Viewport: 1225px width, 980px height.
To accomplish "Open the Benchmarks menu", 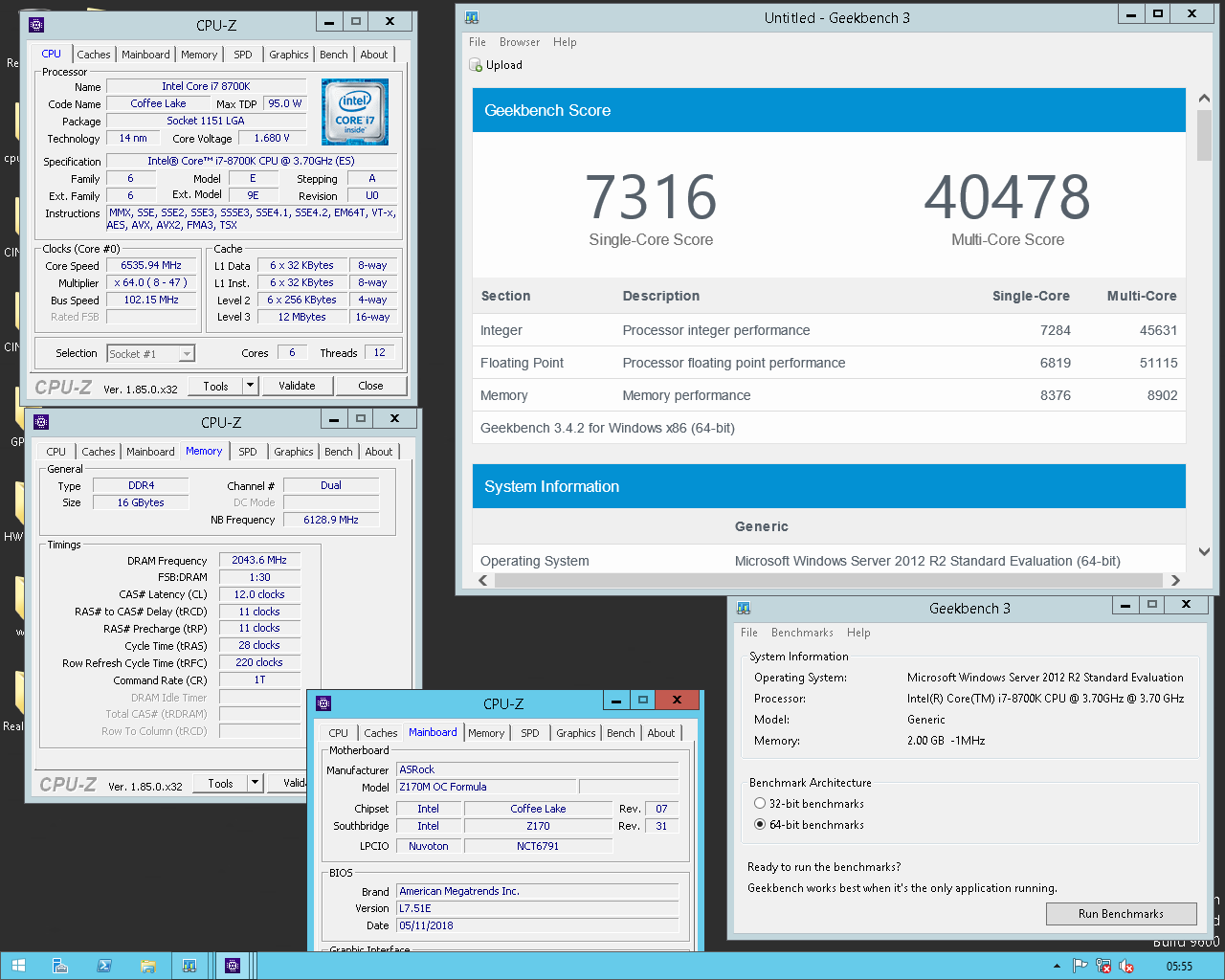I will click(x=802, y=633).
